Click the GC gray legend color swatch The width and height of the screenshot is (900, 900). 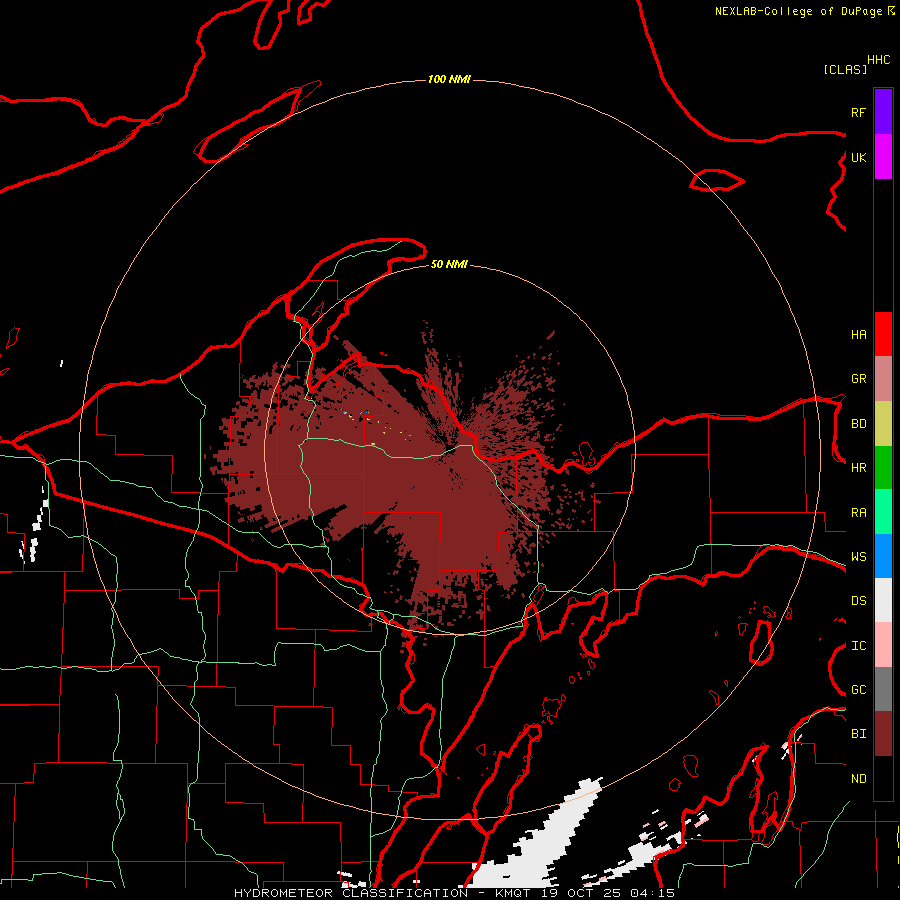[x=883, y=689]
